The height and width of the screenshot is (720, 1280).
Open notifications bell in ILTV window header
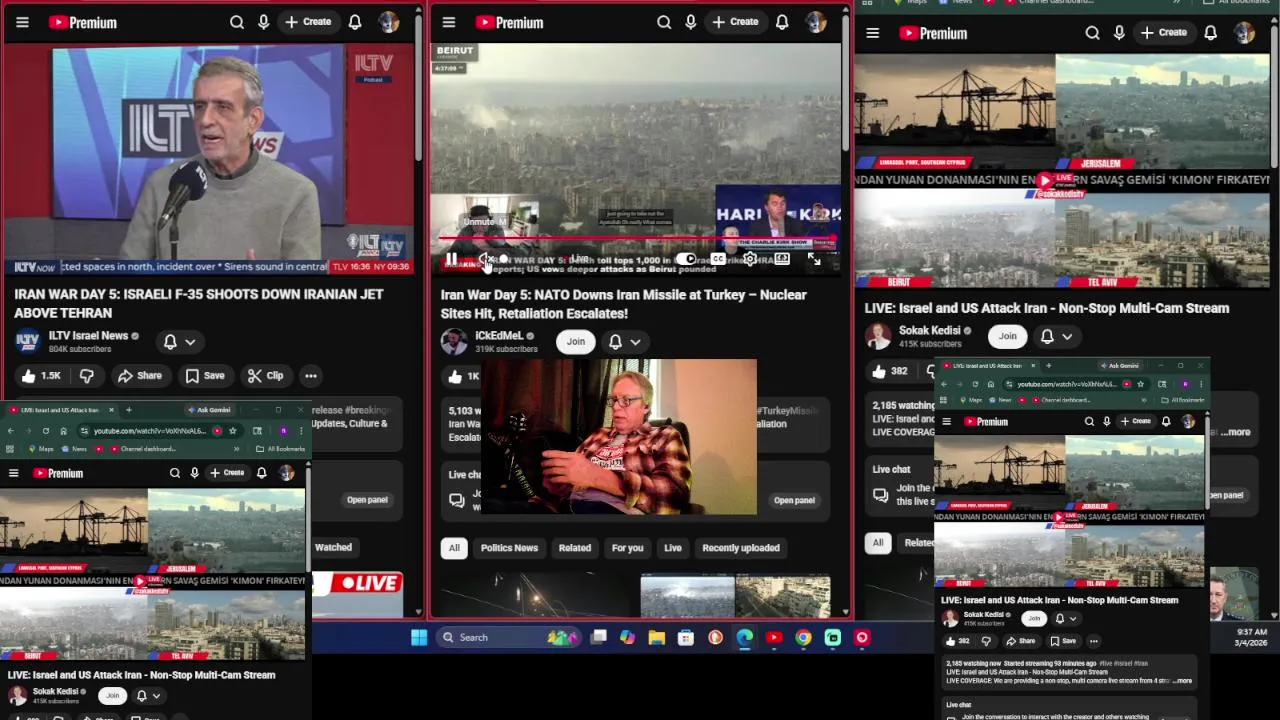click(355, 22)
